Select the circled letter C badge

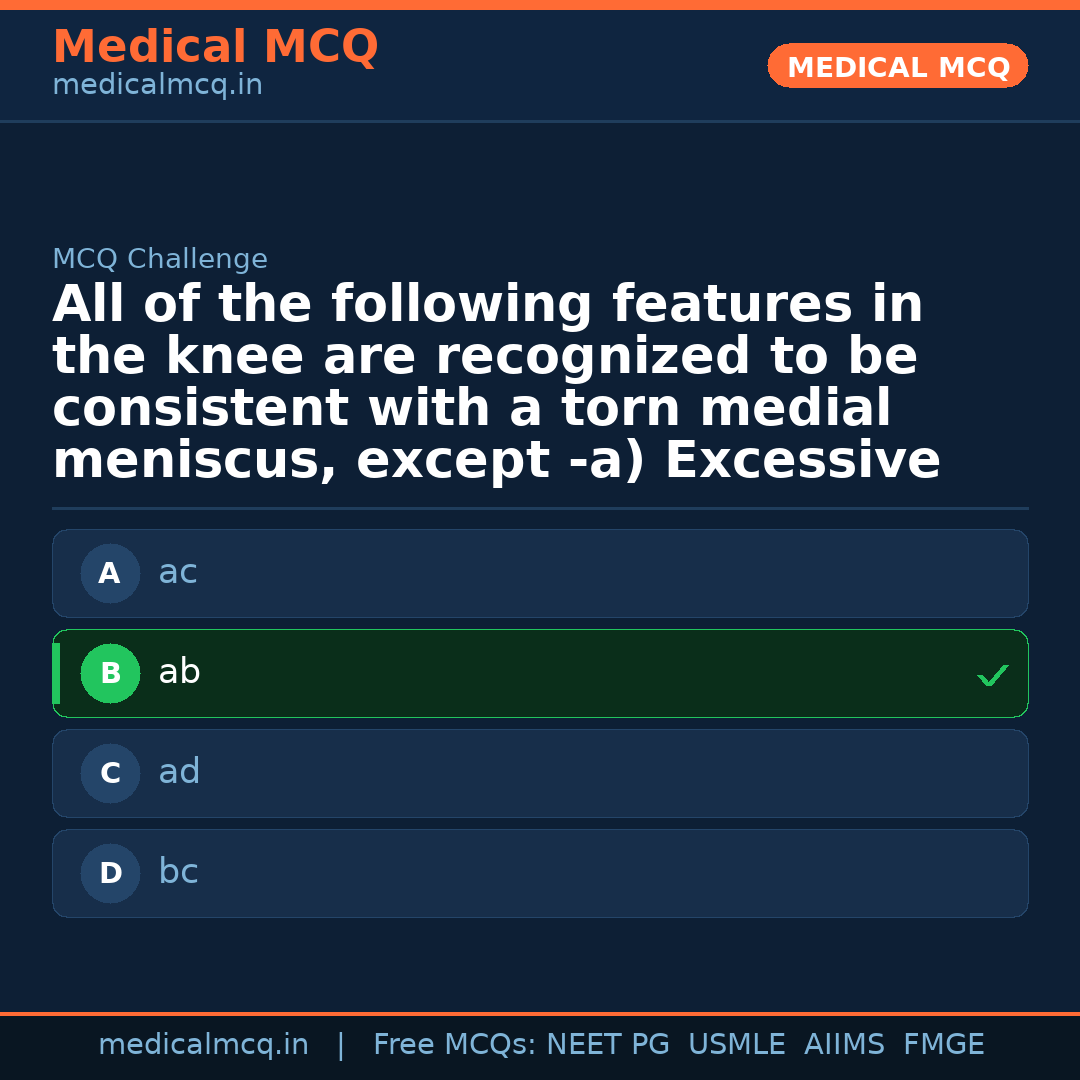(x=110, y=773)
